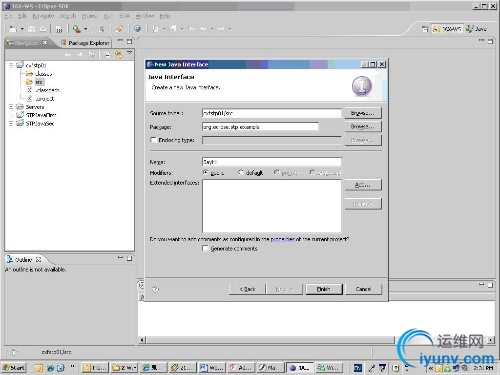Select the .project file in tree
Image resolution: width=500 pixels, height=375 pixels.
[41, 99]
